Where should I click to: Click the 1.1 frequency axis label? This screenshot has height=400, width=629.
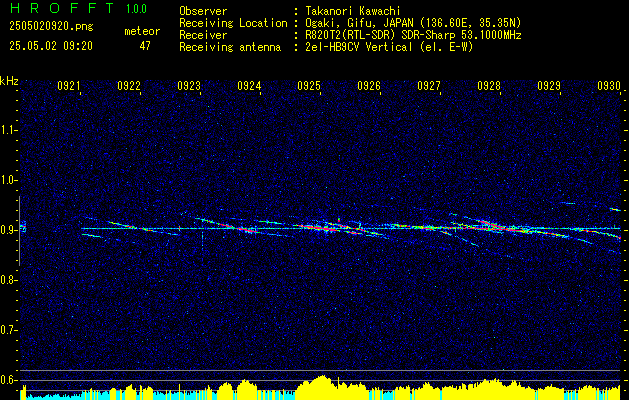click(x=9, y=130)
